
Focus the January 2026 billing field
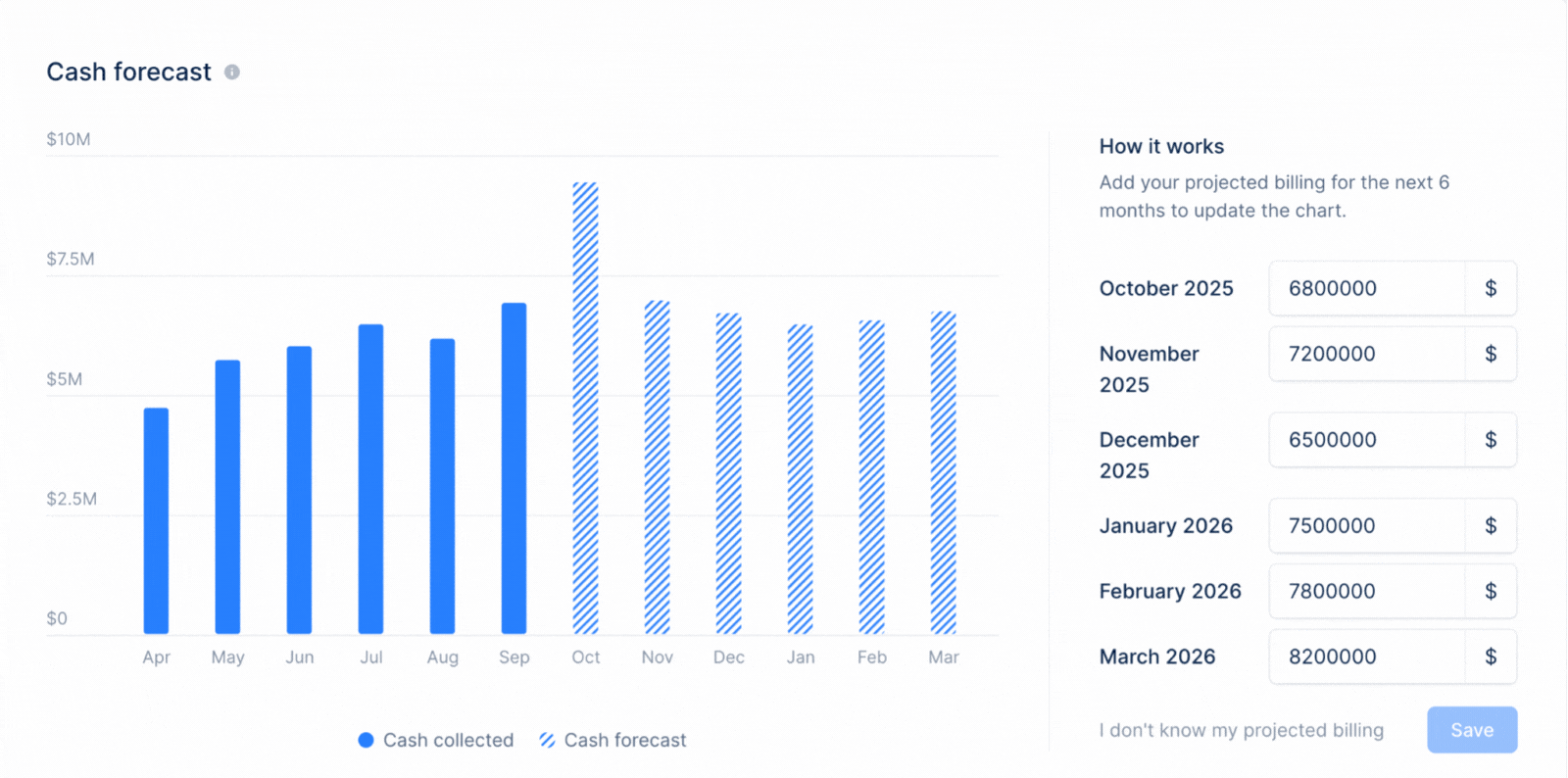point(1366,525)
